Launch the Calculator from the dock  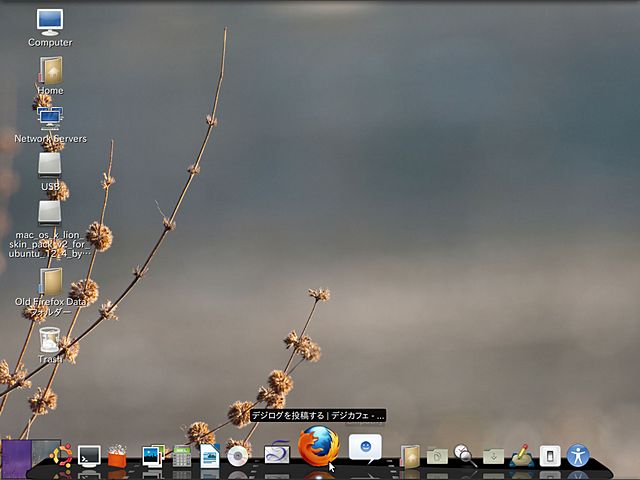(x=181, y=457)
